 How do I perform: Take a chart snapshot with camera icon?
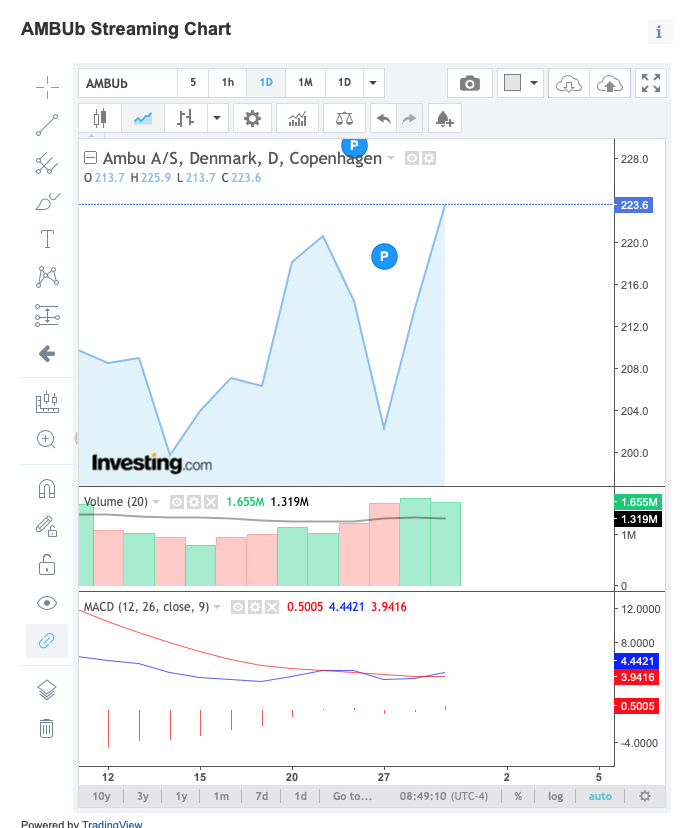(470, 83)
